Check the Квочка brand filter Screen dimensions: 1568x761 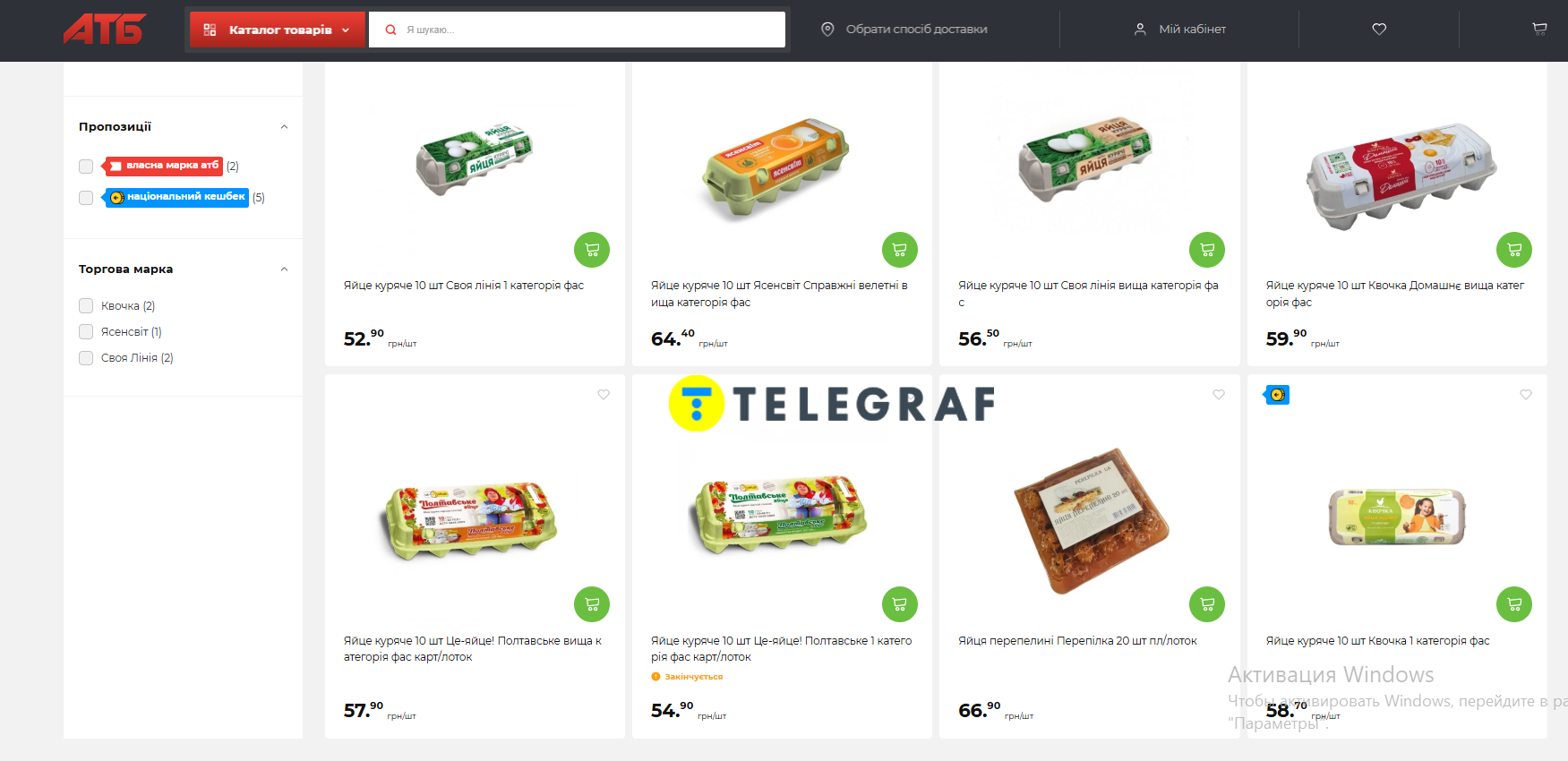(x=86, y=306)
